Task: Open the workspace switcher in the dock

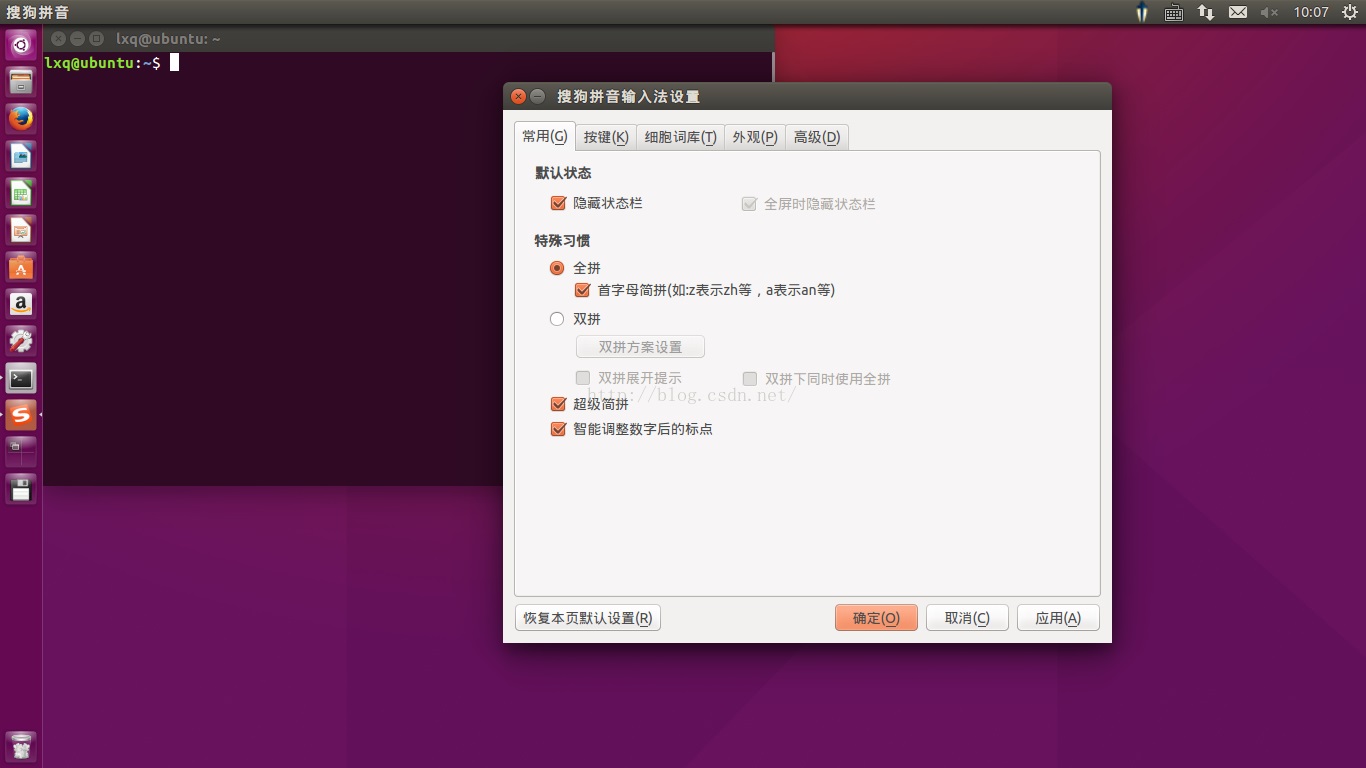Action: pyautogui.click(x=21, y=452)
